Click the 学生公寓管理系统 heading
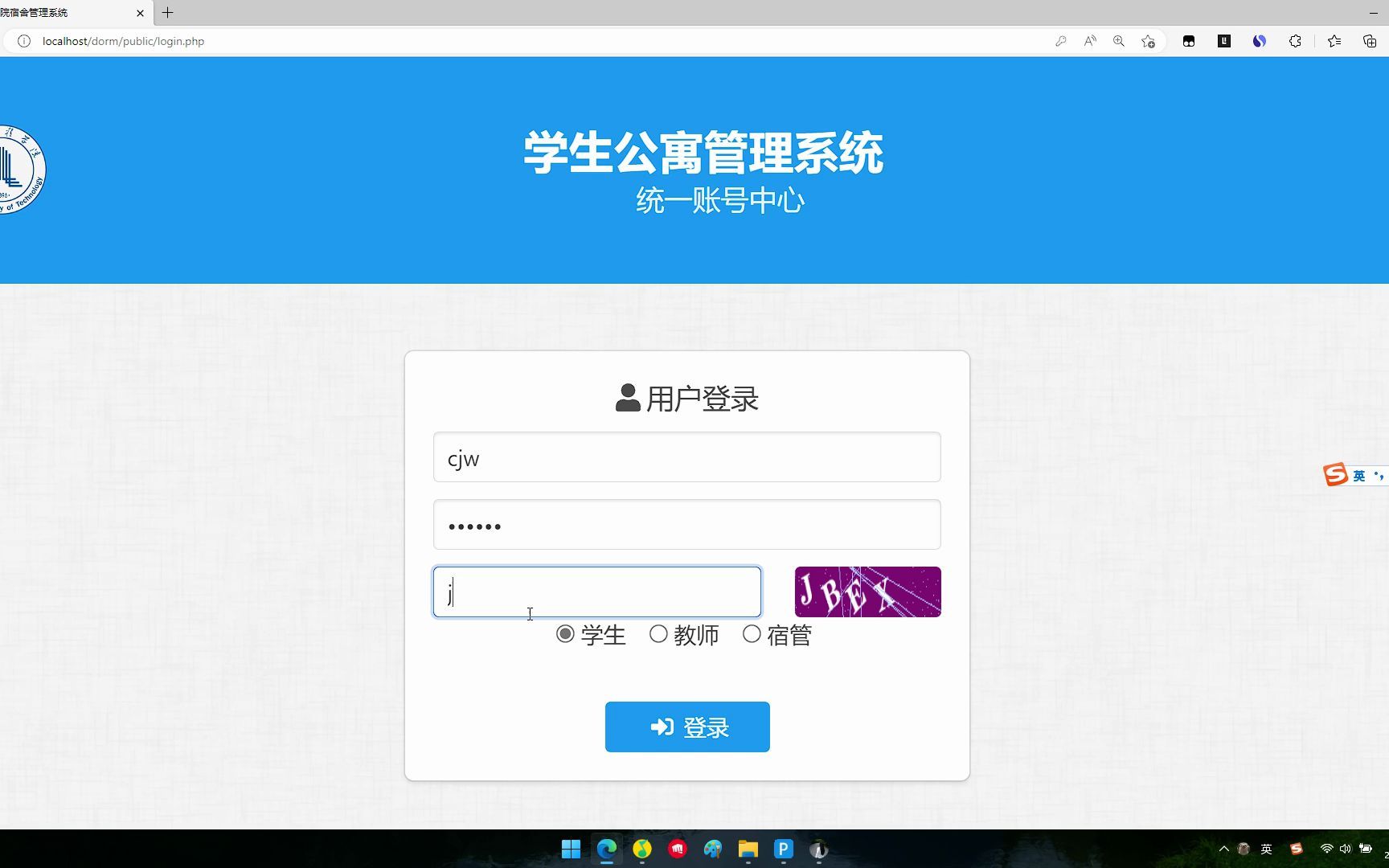The image size is (1389, 868). (703, 153)
